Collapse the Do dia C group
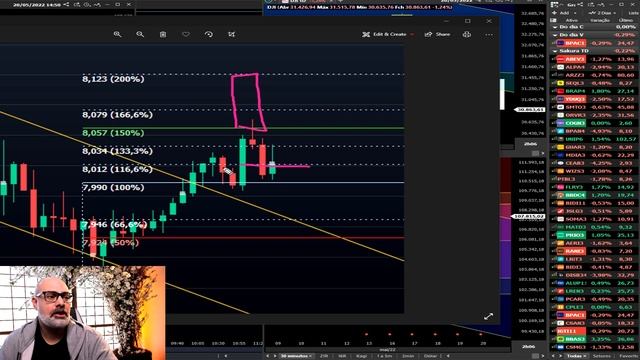The image size is (640, 360). [x=555, y=27]
